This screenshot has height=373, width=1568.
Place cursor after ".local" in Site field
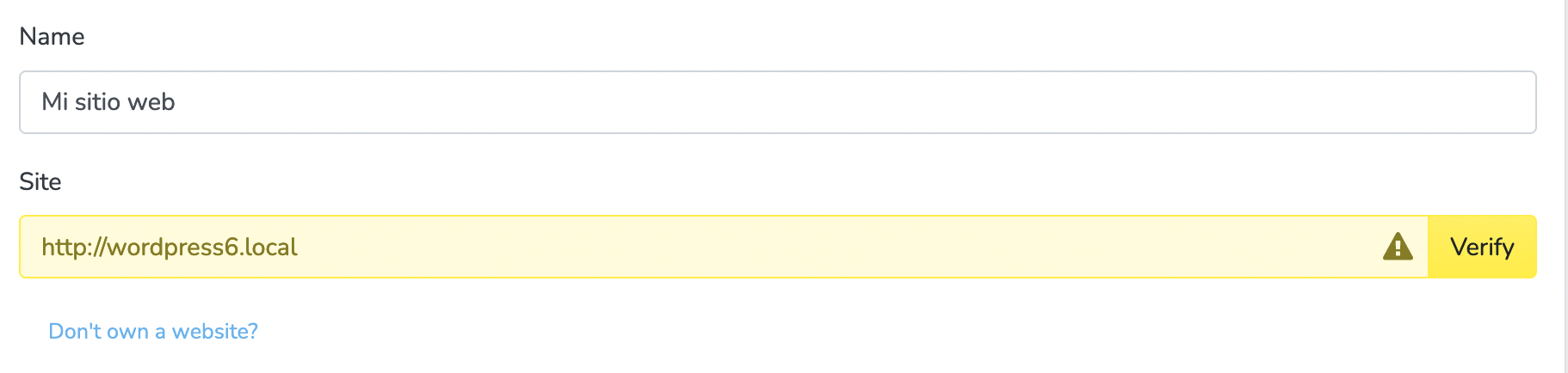tap(299, 248)
